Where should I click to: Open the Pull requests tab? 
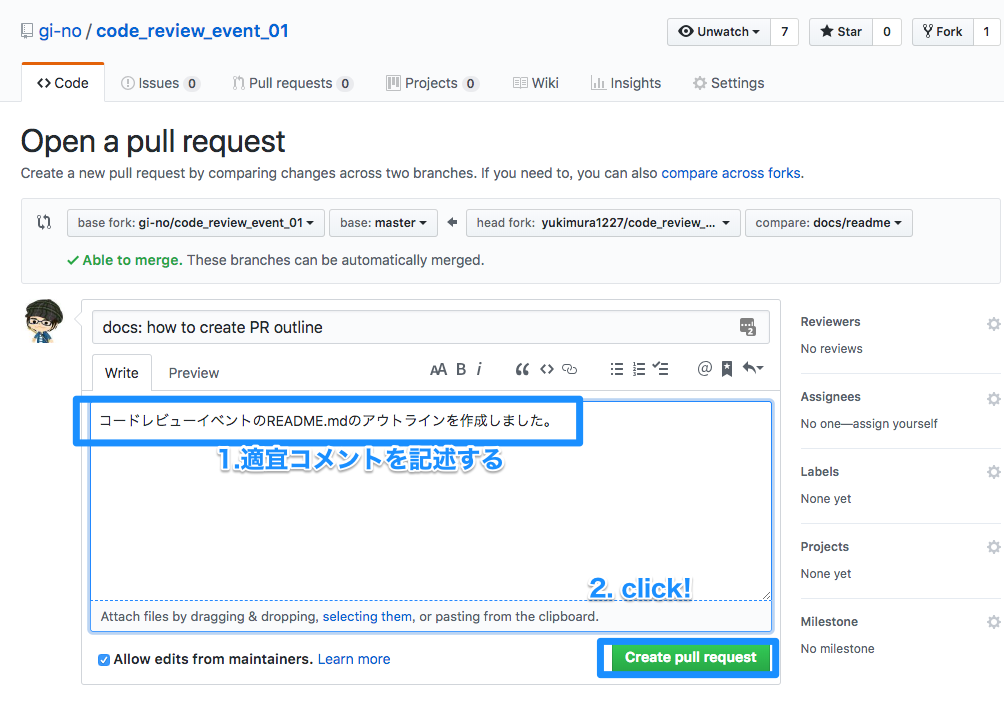[x=293, y=83]
